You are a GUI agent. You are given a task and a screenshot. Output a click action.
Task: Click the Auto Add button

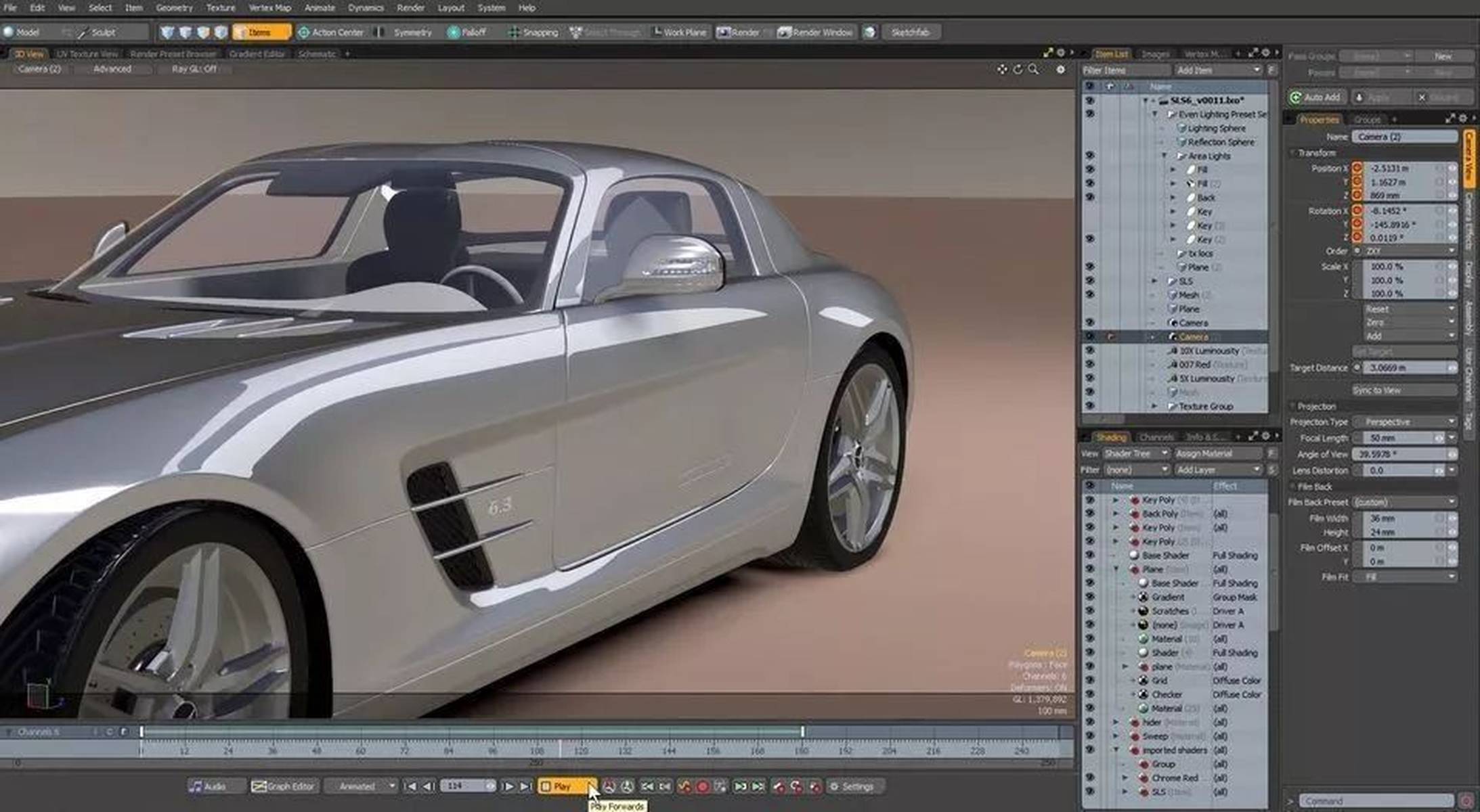coord(1317,97)
